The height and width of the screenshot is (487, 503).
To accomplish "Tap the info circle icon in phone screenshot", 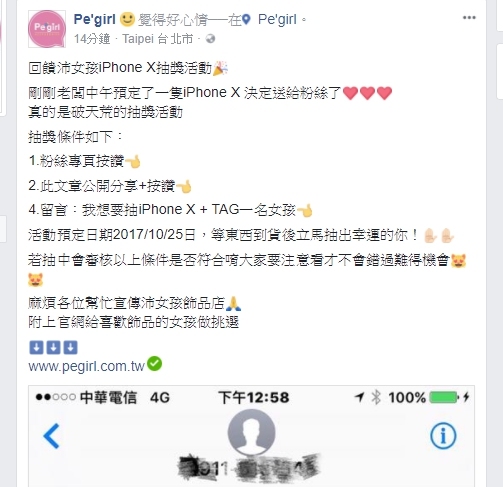I will [x=443, y=436].
